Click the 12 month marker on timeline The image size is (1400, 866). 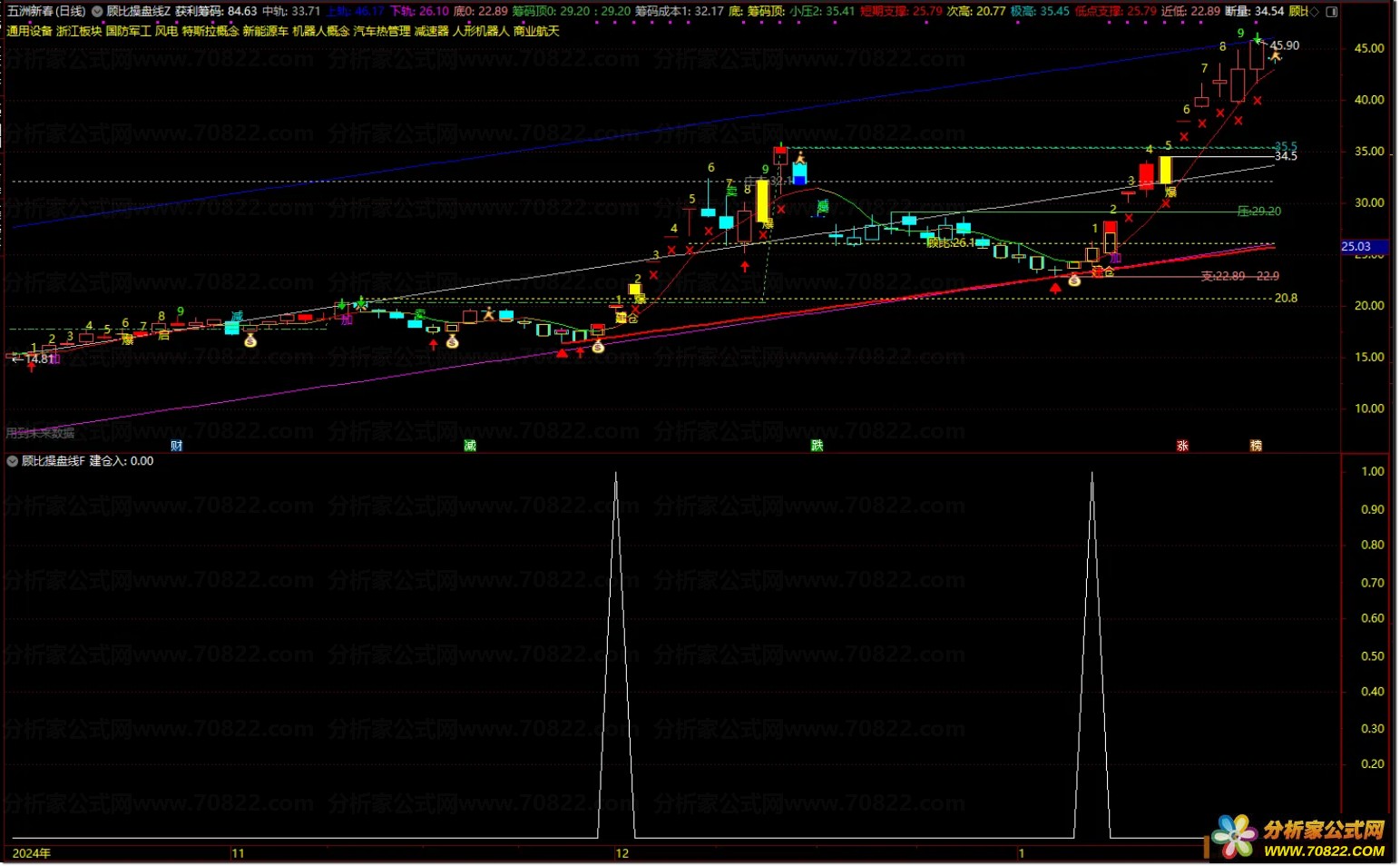point(622,853)
